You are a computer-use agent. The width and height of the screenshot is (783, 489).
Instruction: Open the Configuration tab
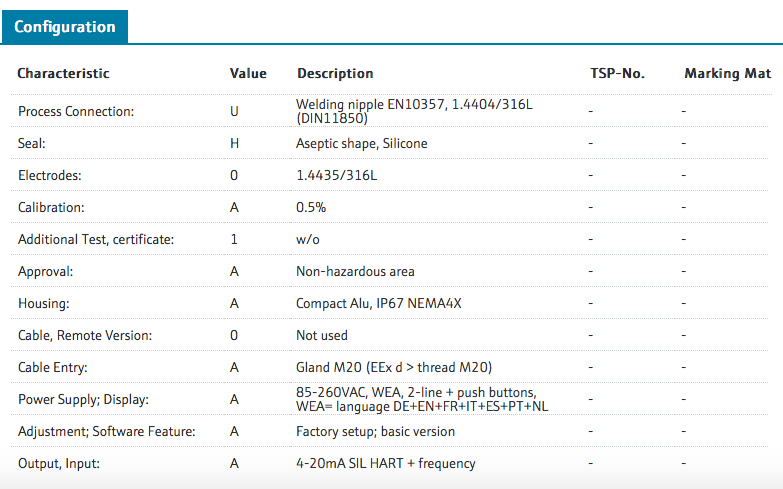tap(64, 26)
